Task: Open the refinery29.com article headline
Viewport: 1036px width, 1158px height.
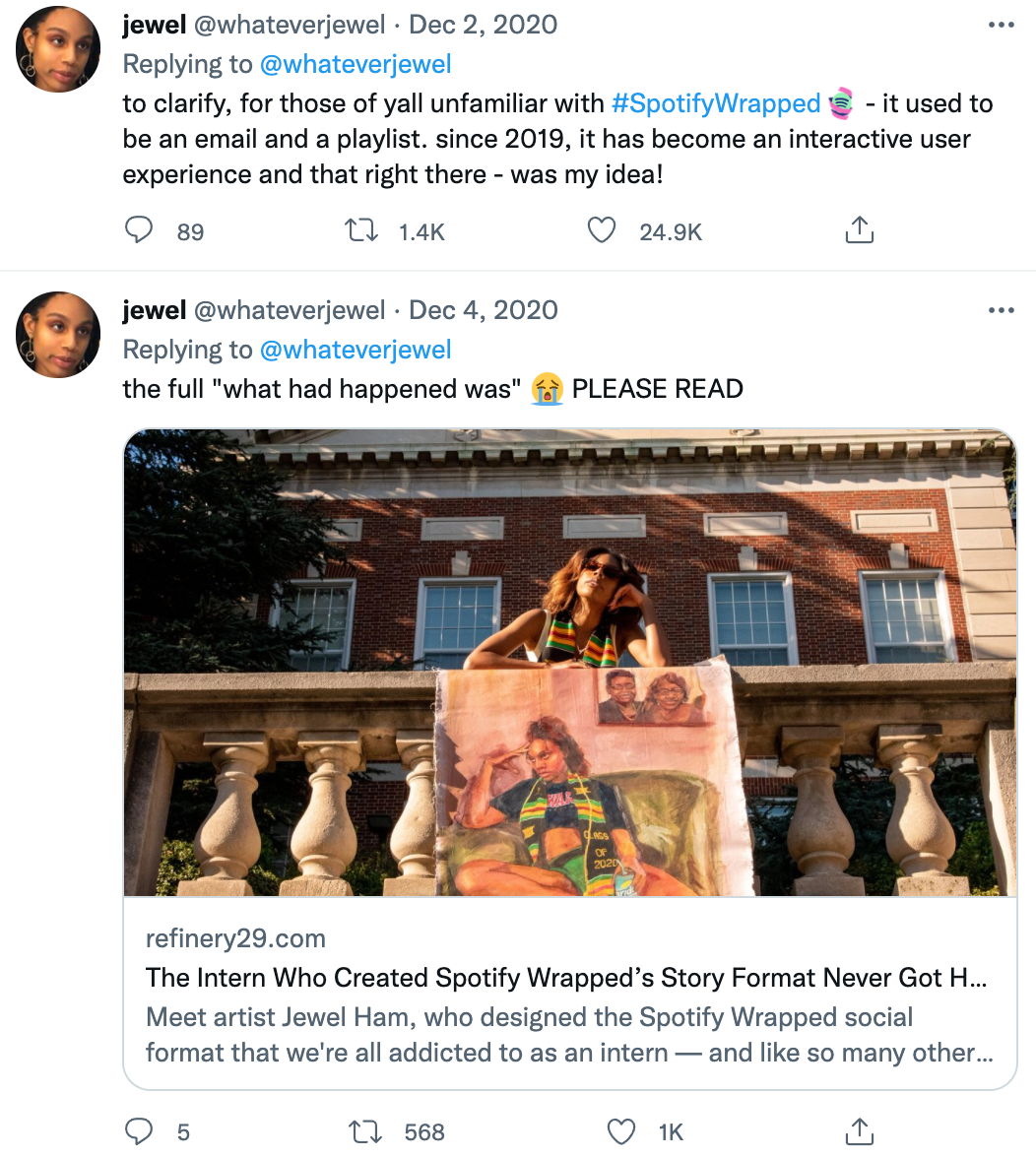Action: coord(566,978)
